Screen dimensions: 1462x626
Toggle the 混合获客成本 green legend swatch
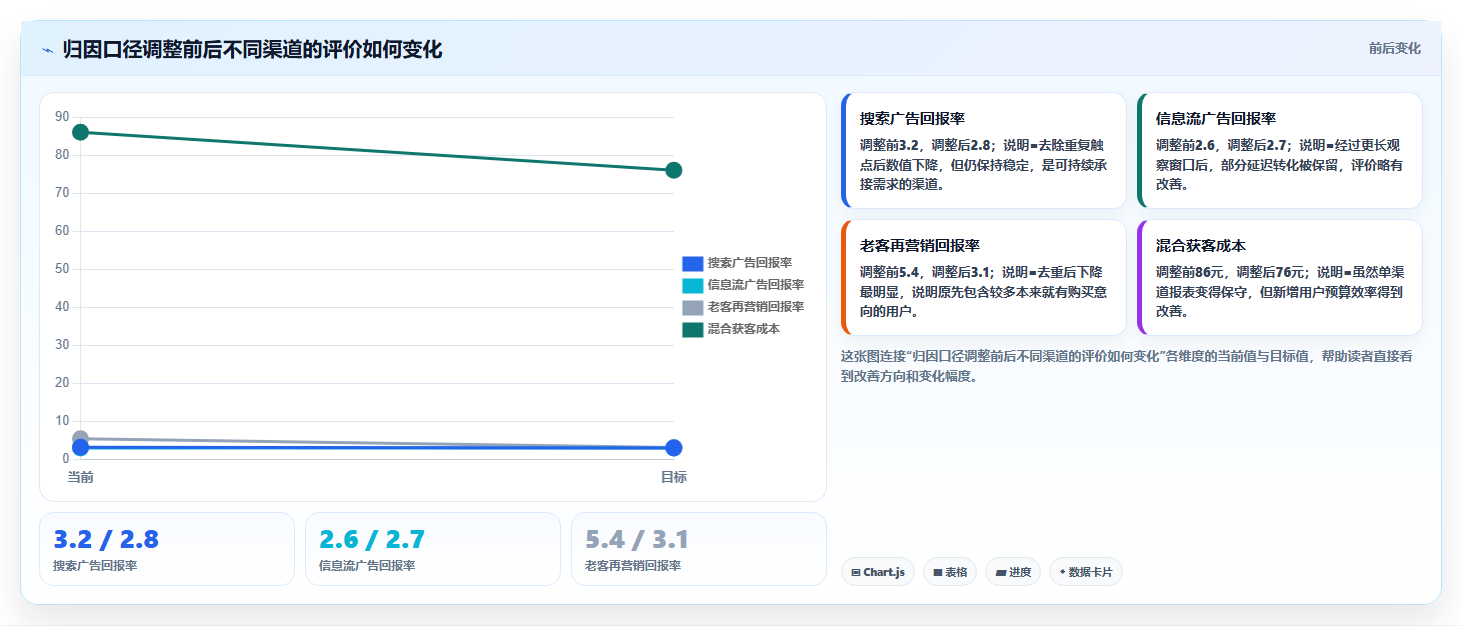pos(693,329)
